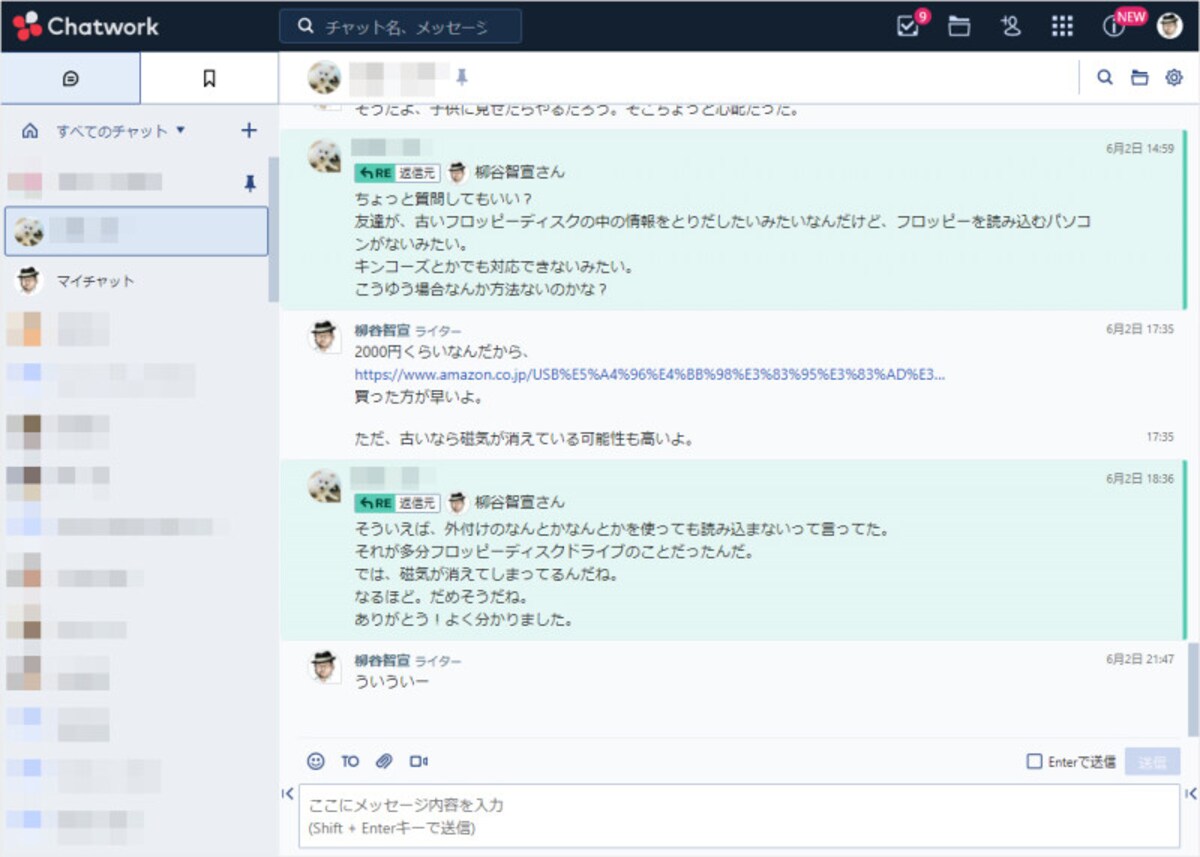Click the RE reply badge in 14:59 message
The image size is (1200, 857).
[375, 172]
